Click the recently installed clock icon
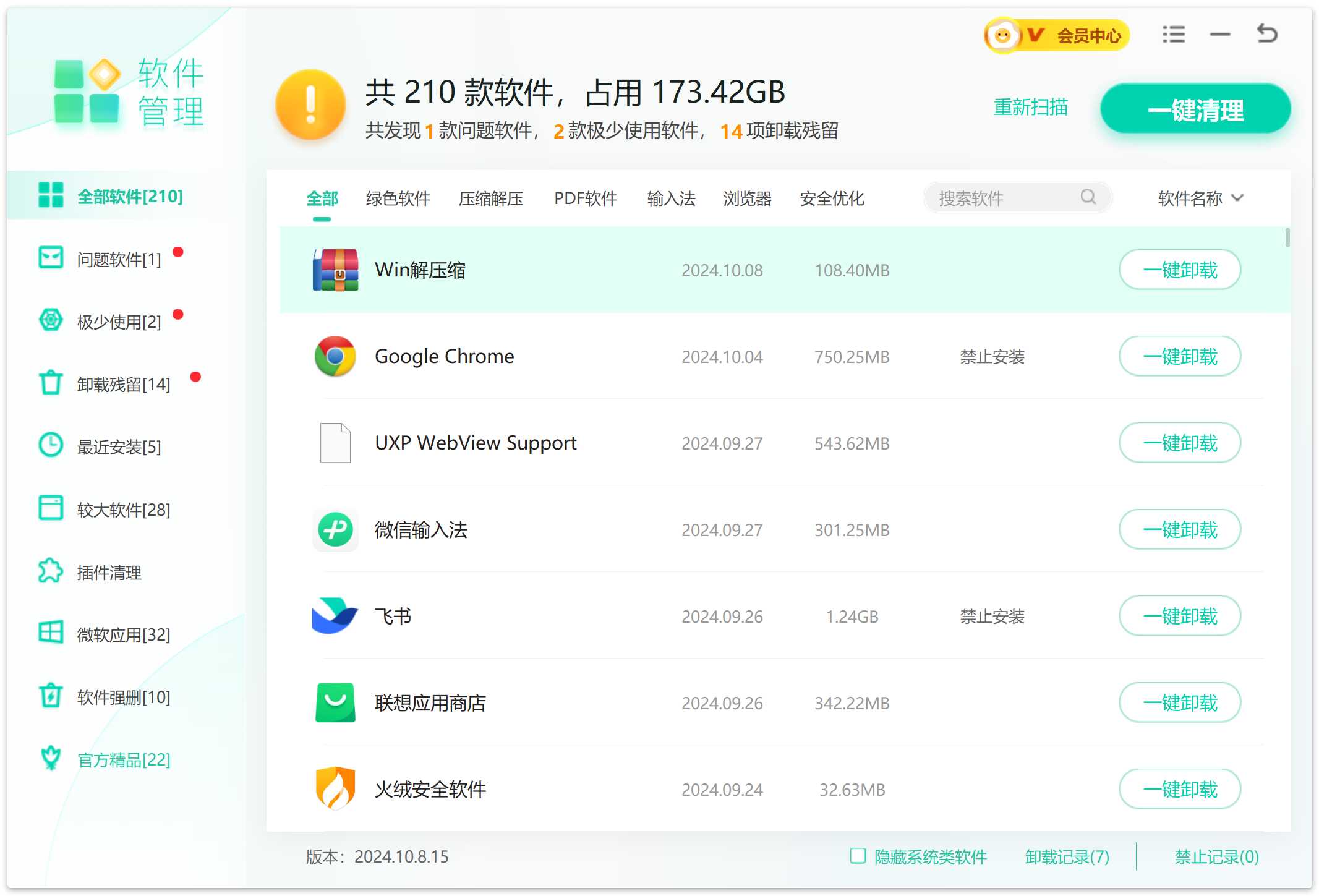The height and width of the screenshot is (896, 1319). (x=51, y=445)
